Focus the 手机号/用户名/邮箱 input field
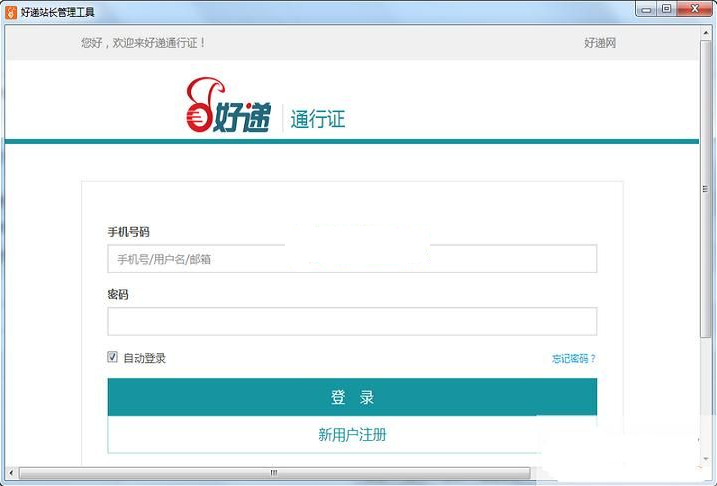717x486 pixels. click(x=352, y=259)
